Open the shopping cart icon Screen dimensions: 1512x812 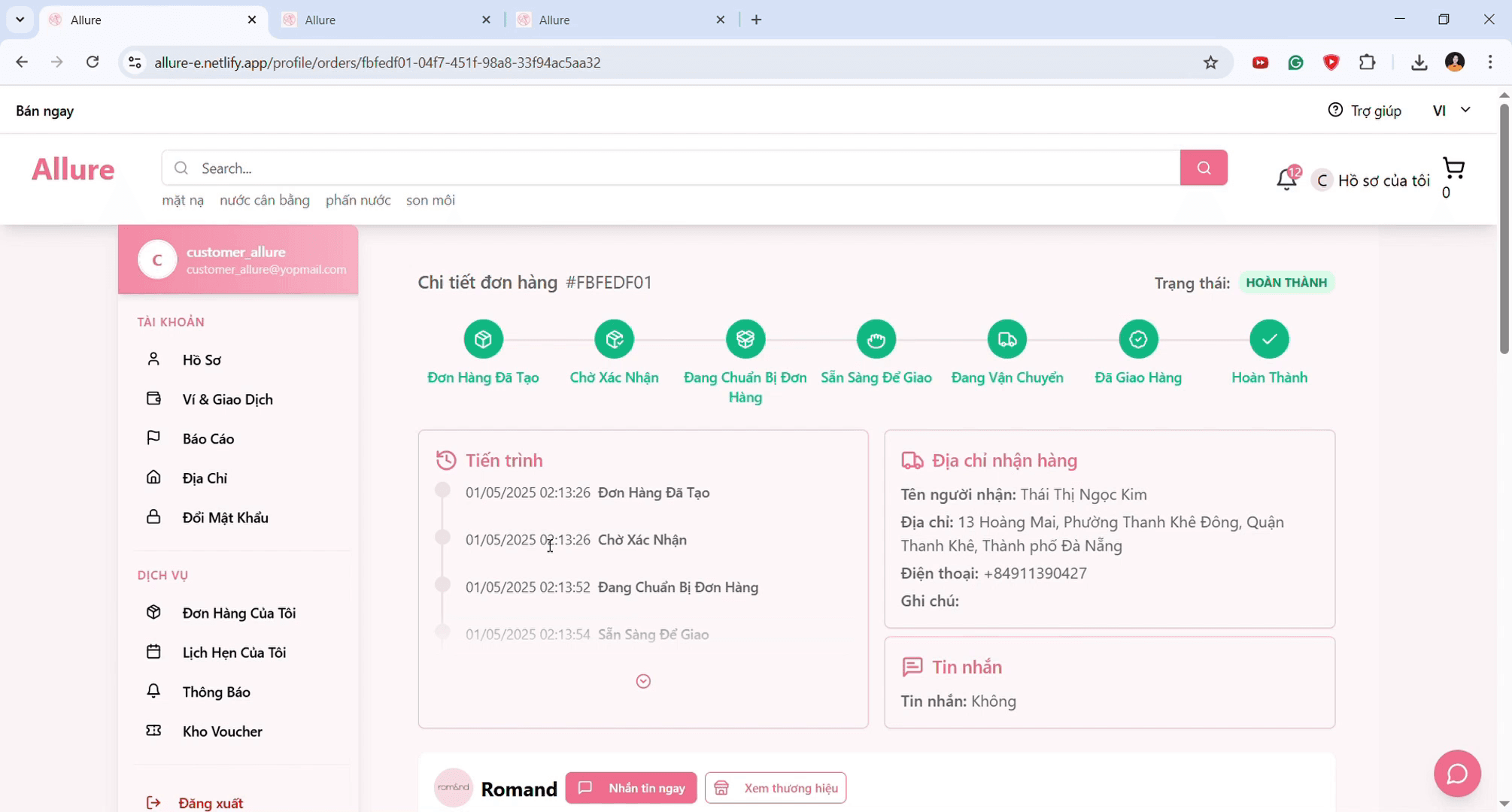1453,168
